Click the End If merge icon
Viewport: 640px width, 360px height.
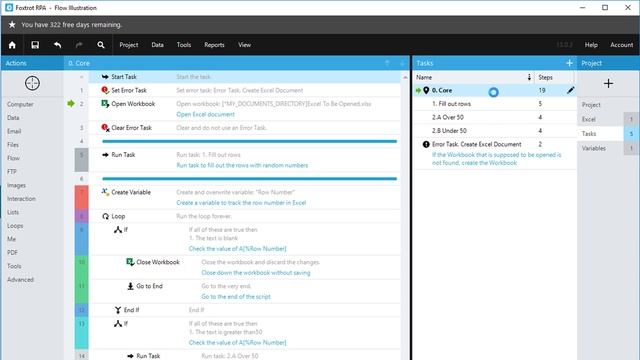pyautogui.click(x=118, y=310)
